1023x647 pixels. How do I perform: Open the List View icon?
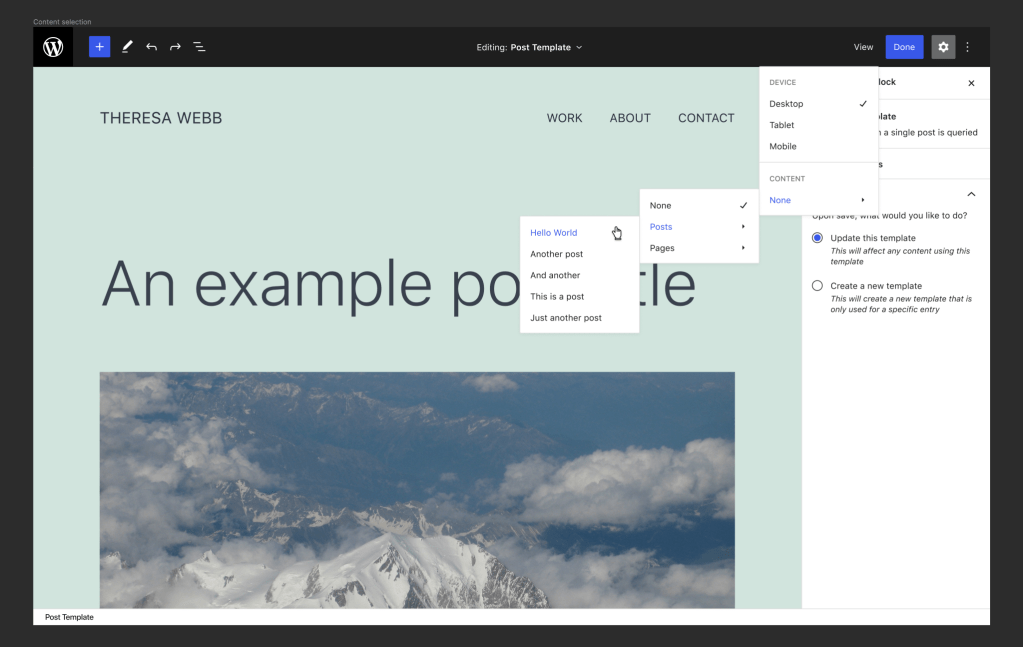click(x=199, y=47)
